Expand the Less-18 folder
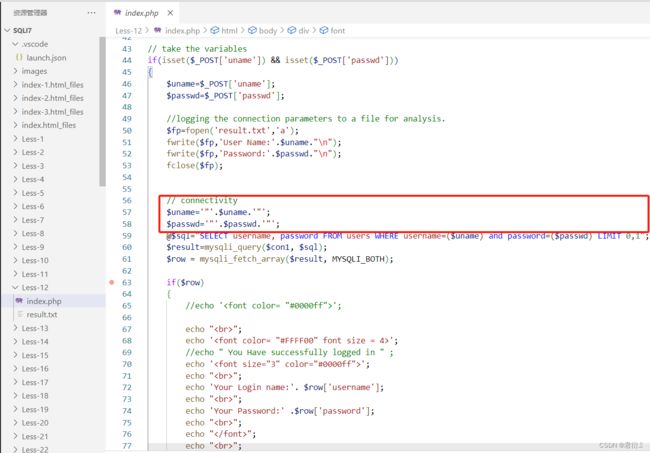 pos(15,396)
